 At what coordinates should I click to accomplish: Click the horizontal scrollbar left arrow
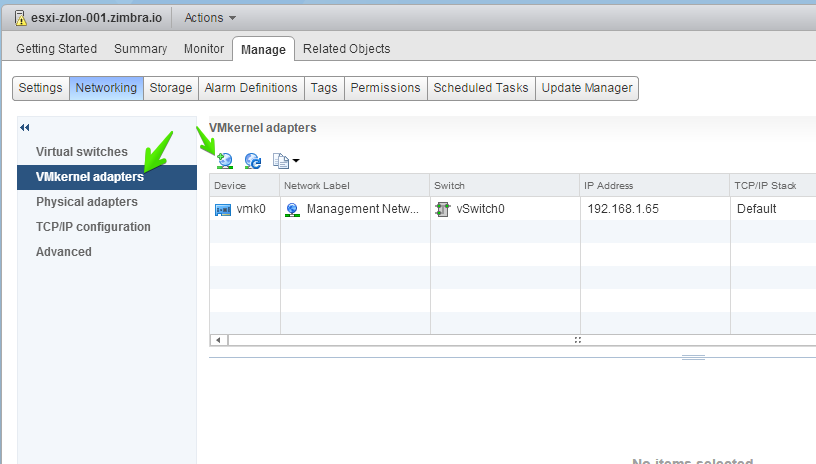tap(219, 340)
